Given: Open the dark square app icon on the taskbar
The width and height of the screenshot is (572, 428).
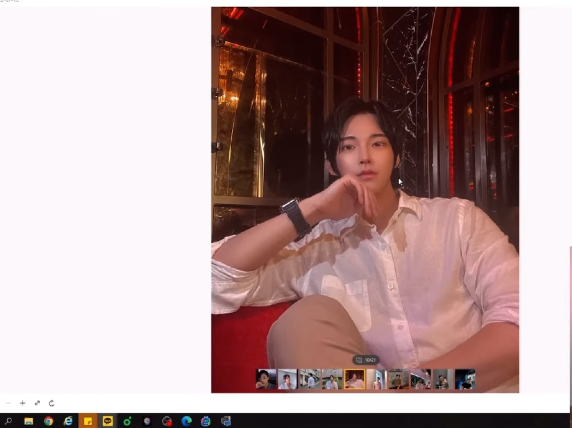Looking at the screenshot, I should tap(147, 421).
